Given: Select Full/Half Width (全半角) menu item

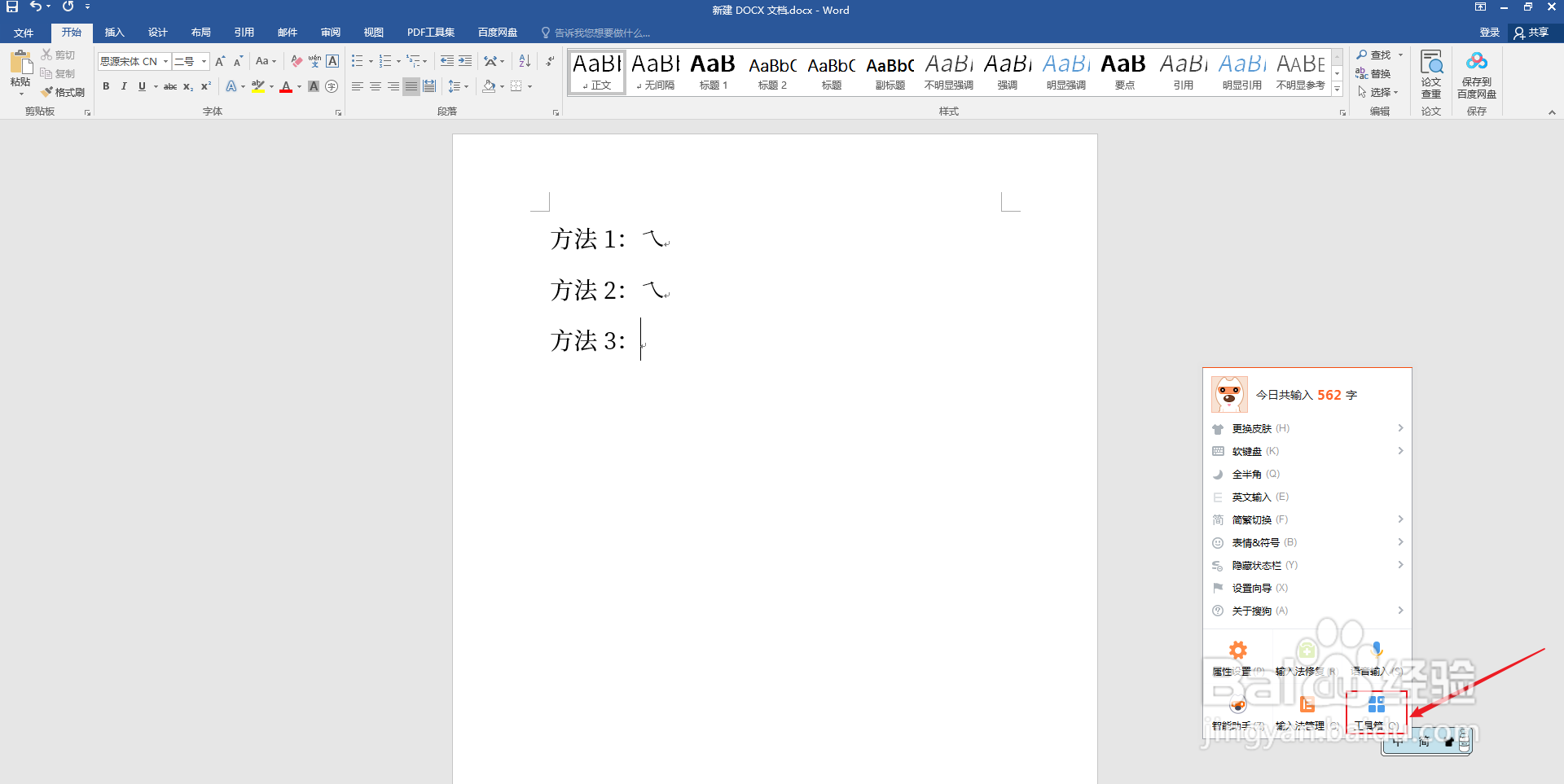Looking at the screenshot, I should point(1307,474).
